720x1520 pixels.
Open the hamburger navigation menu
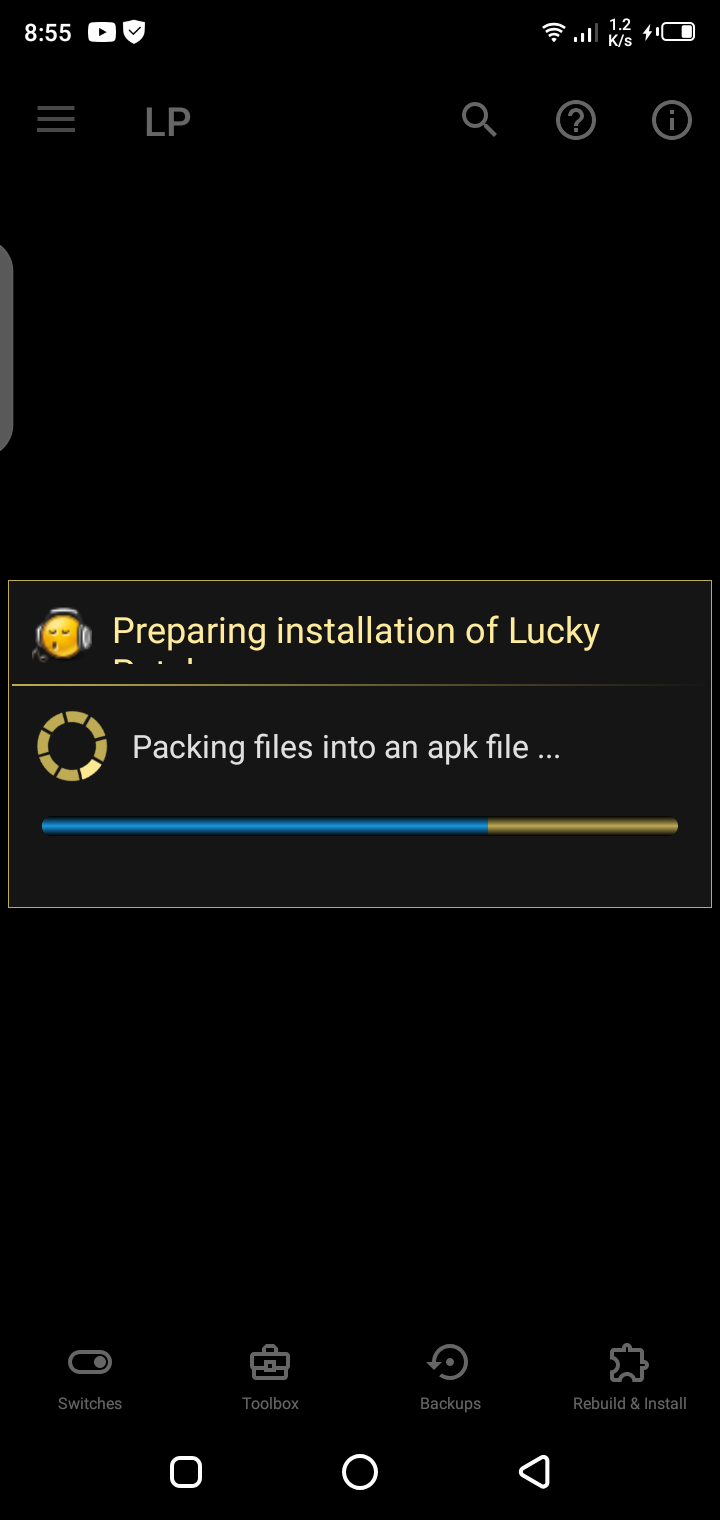(x=56, y=120)
